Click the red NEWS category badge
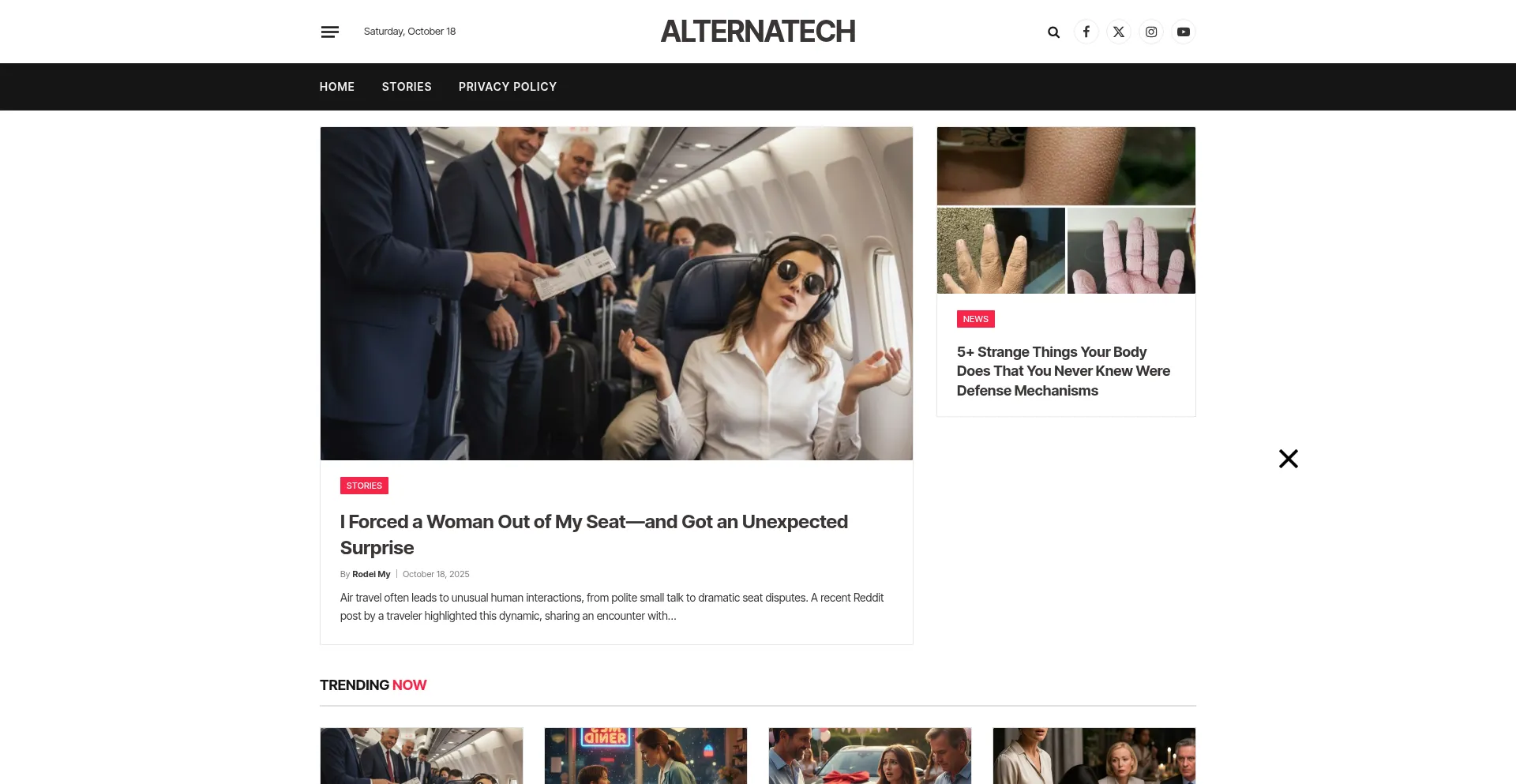1516x784 pixels. coord(975,319)
